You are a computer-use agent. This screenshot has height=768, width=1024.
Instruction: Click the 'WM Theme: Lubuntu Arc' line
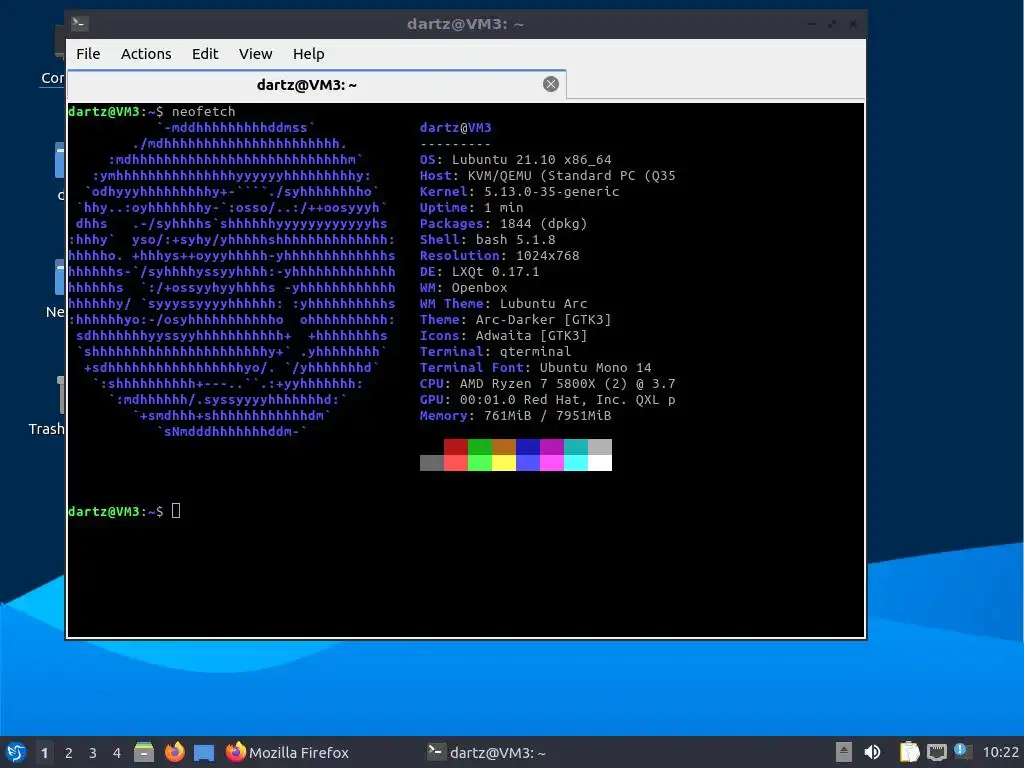click(504, 304)
